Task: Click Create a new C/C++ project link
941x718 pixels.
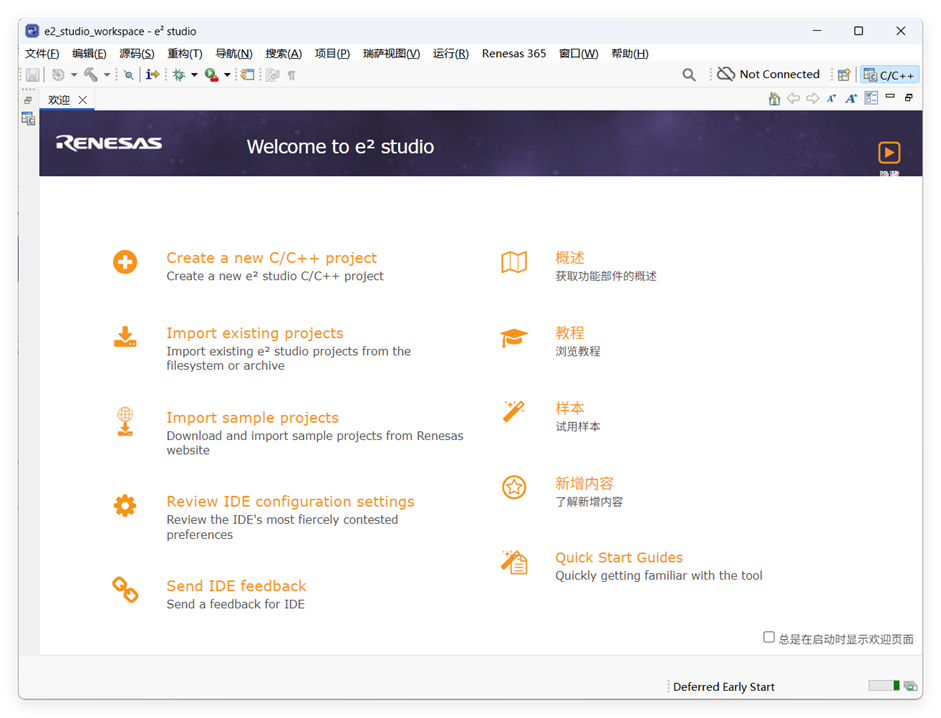Action: [x=271, y=258]
